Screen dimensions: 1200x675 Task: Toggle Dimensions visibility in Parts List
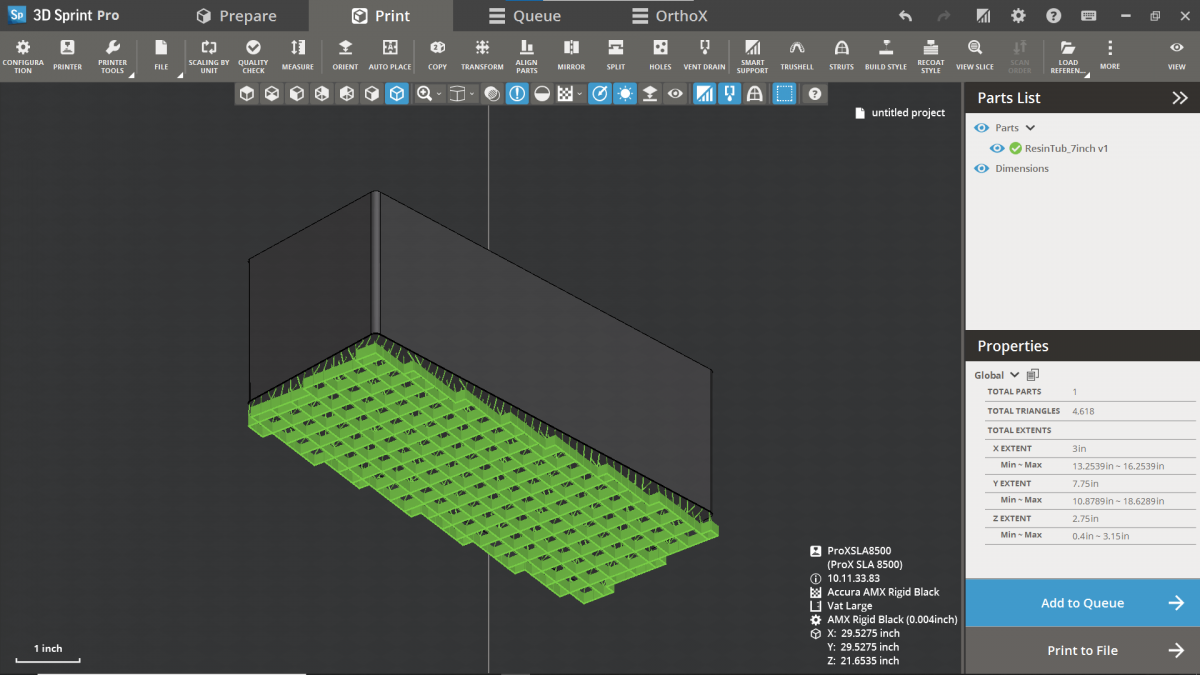[x=980, y=168]
